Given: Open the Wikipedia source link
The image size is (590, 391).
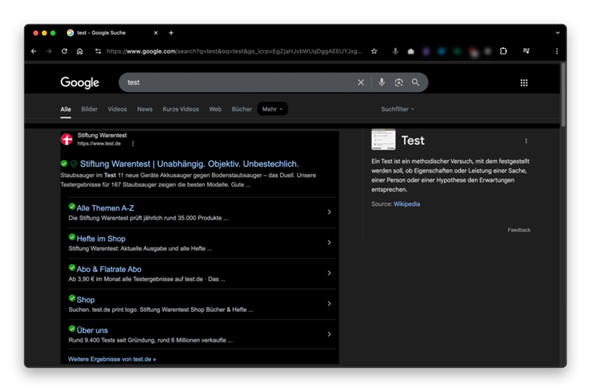Looking at the screenshot, I should coord(406,204).
